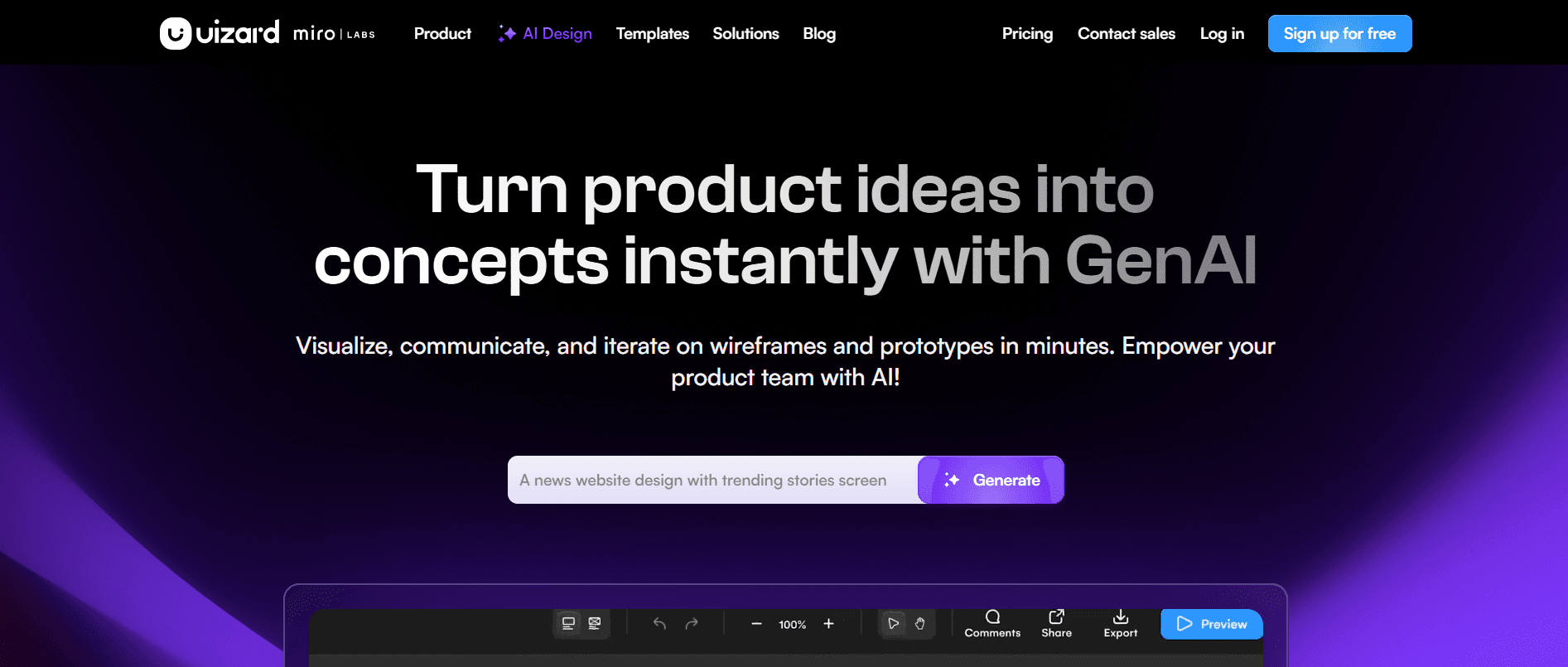Click the 100% zoom level
The image size is (1568, 667).
click(x=793, y=625)
